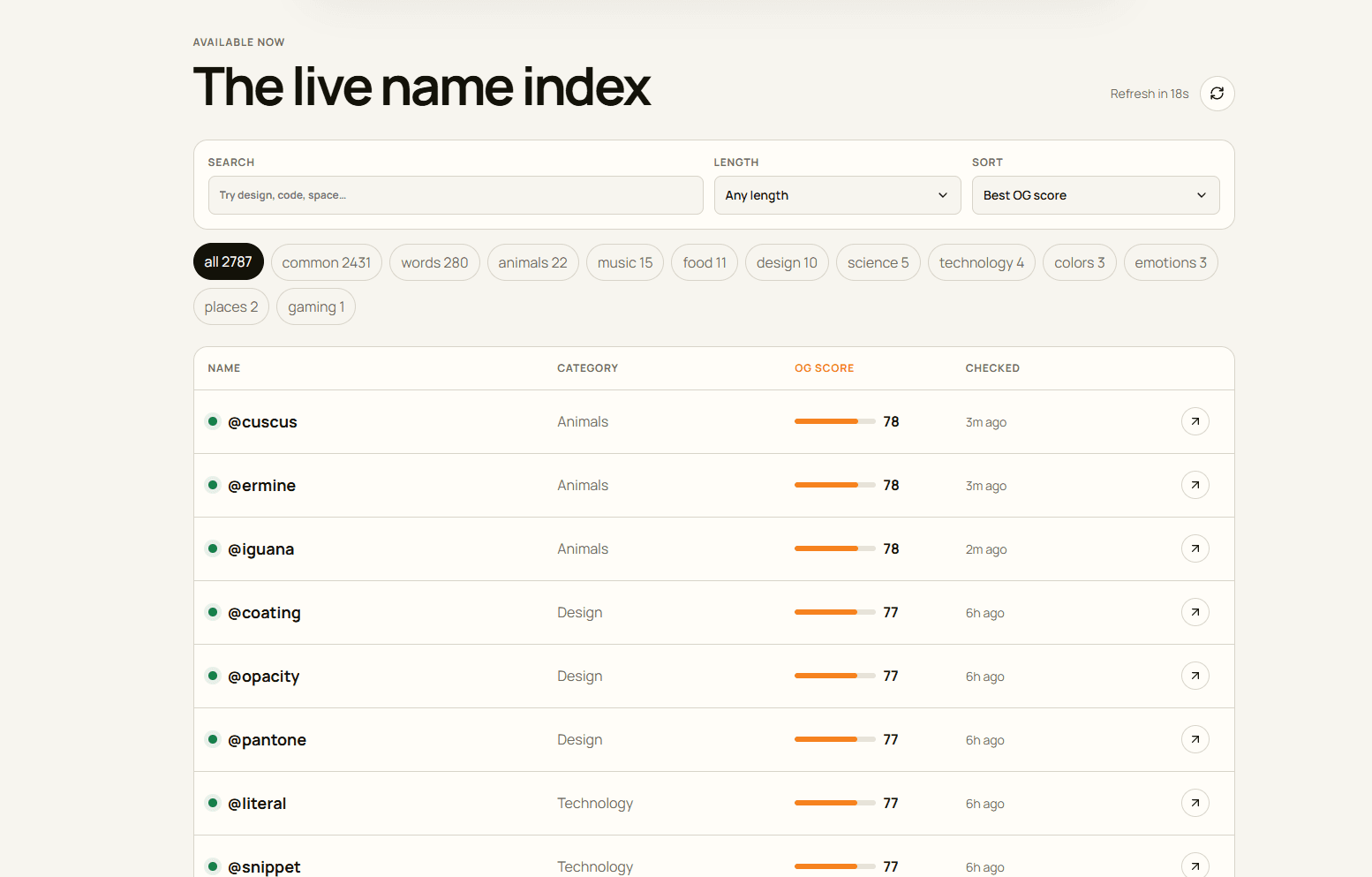Select the name @snippet
The height and width of the screenshot is (877, 1372).
[264, 867]
